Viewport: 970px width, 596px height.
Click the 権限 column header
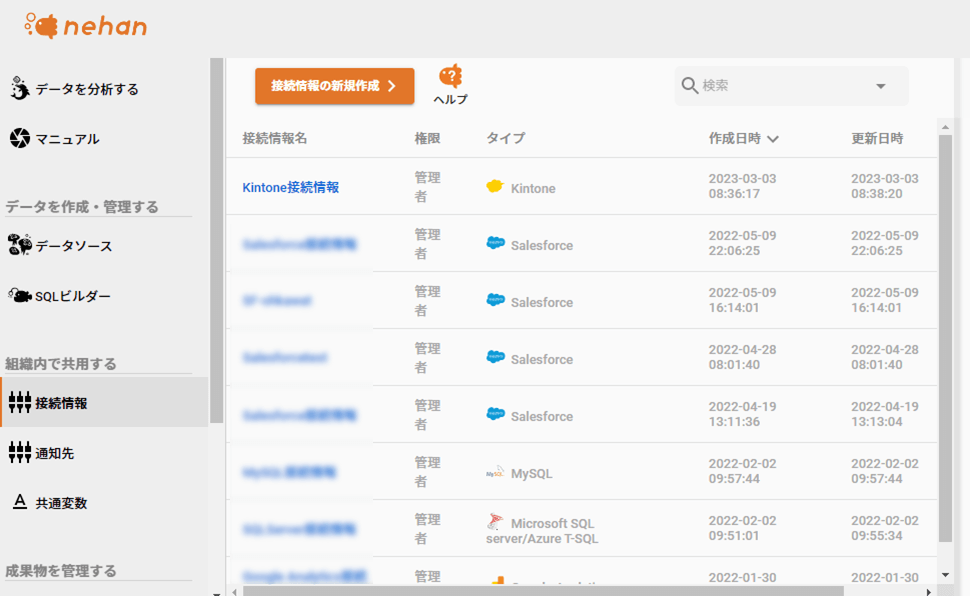point(427,139)
